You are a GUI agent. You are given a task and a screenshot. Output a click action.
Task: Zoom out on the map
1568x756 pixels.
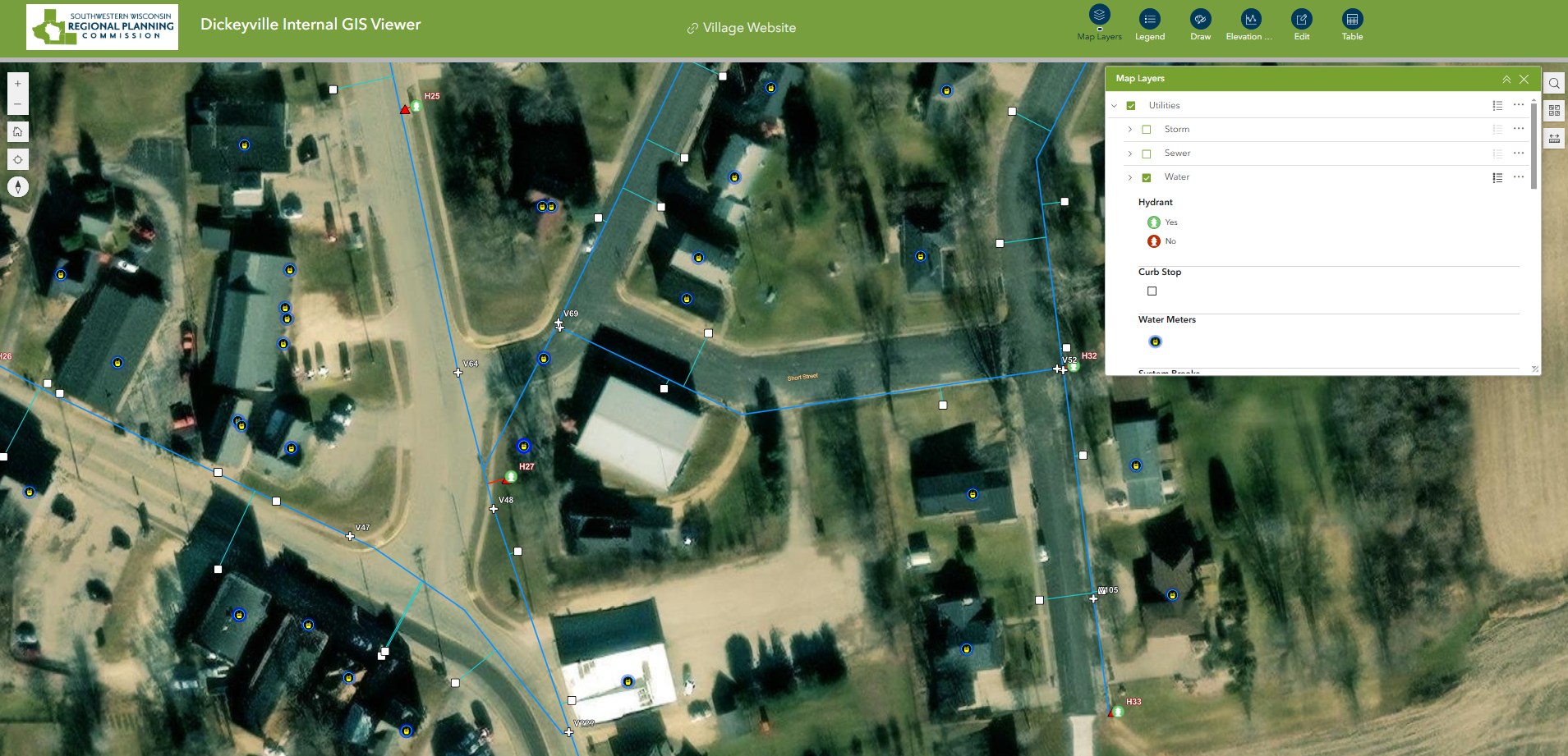tap(18, 104)
